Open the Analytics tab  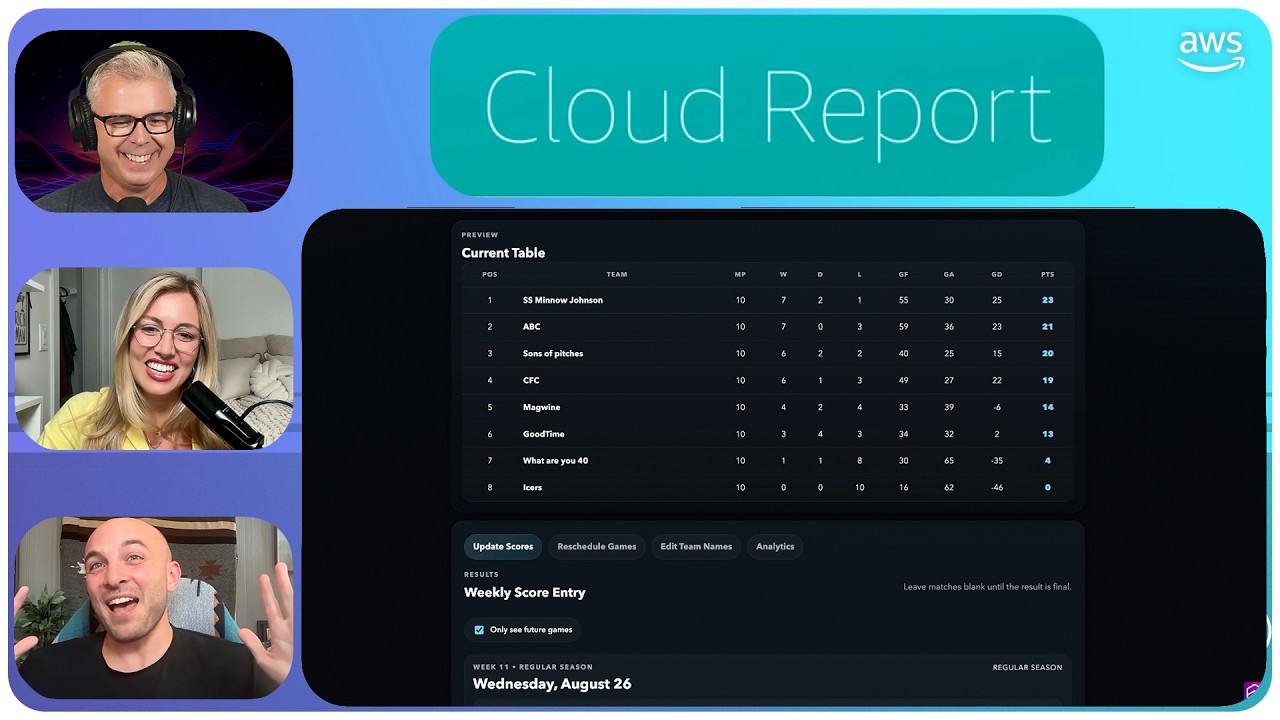(x=775, y=547)
